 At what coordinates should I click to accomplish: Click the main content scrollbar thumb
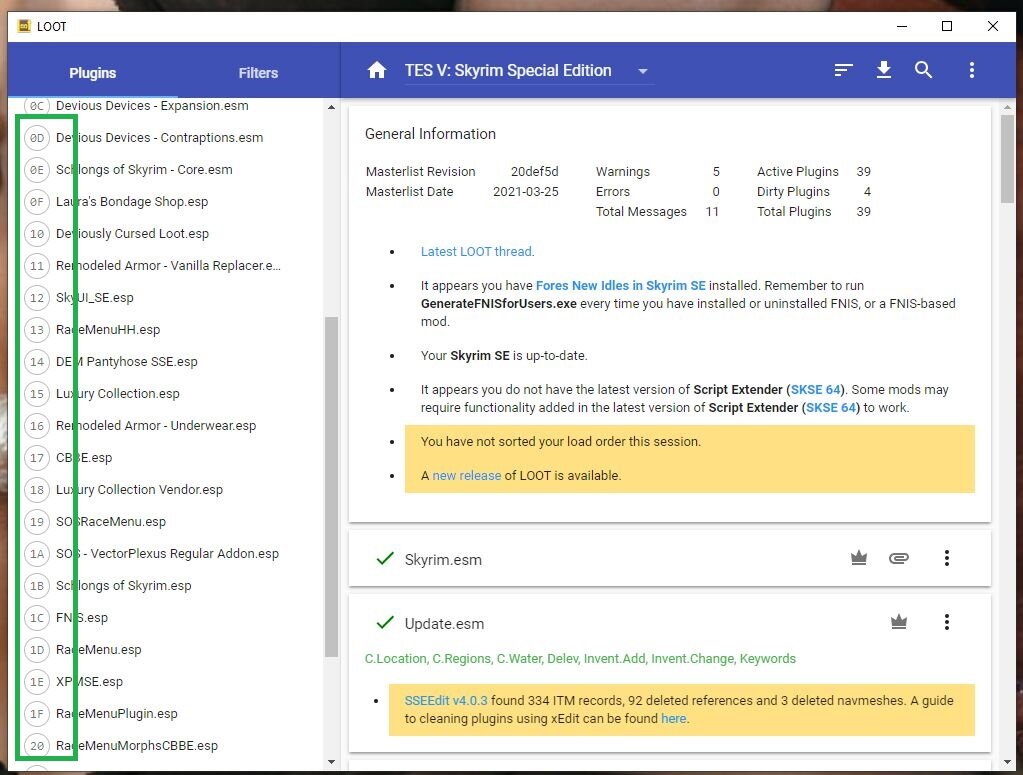click(1007, 159)
